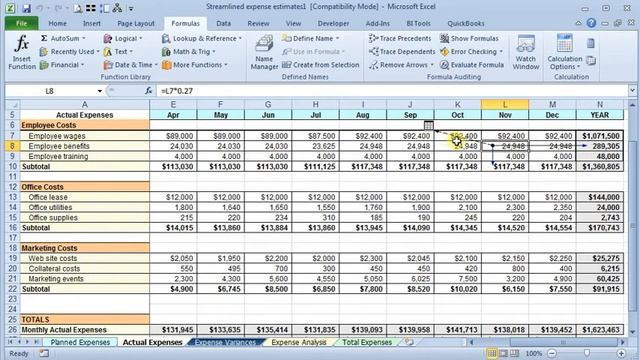Click the zoom out minus button

552,353
